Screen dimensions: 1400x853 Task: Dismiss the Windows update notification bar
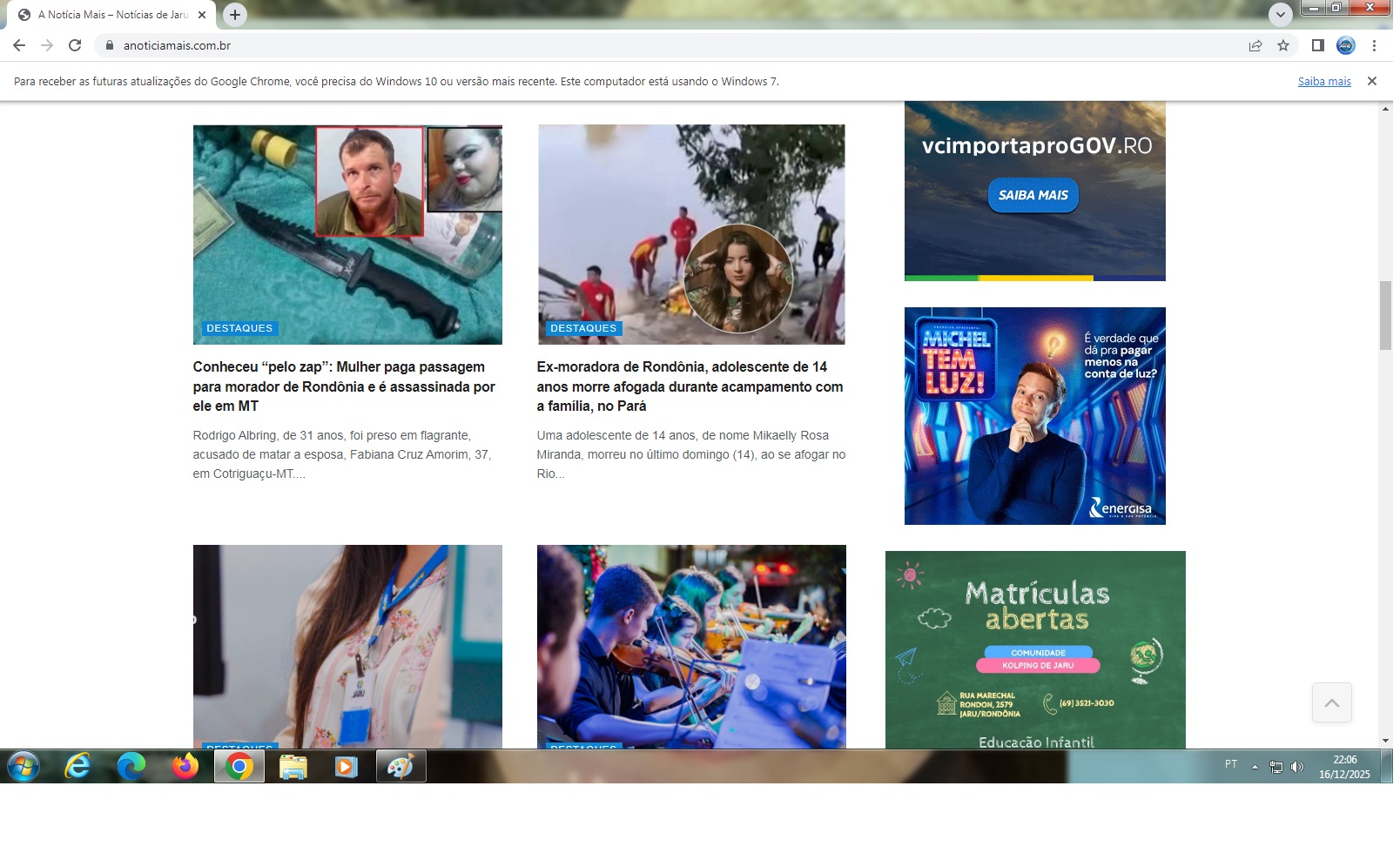pyautogui.click(x=1372, y=81)
